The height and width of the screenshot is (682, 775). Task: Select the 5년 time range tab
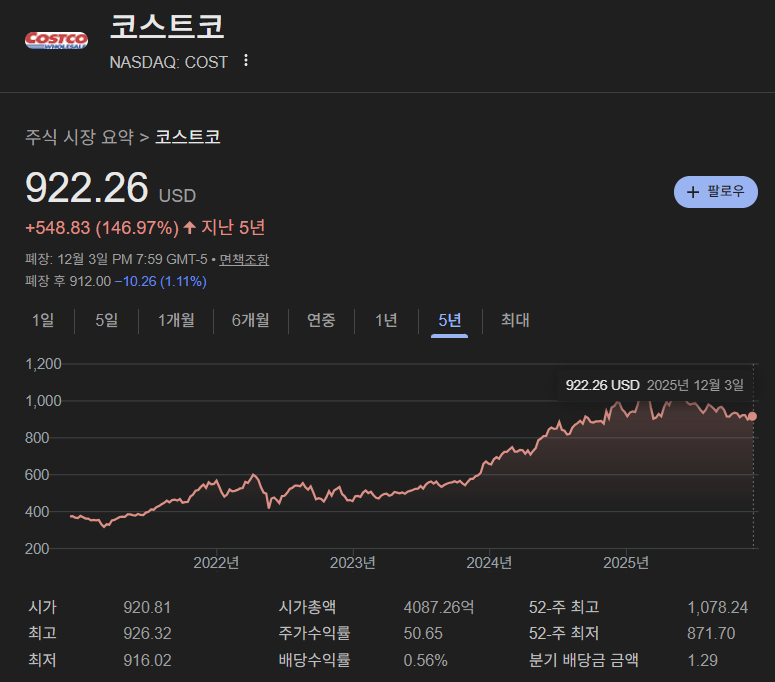(449, 320)
